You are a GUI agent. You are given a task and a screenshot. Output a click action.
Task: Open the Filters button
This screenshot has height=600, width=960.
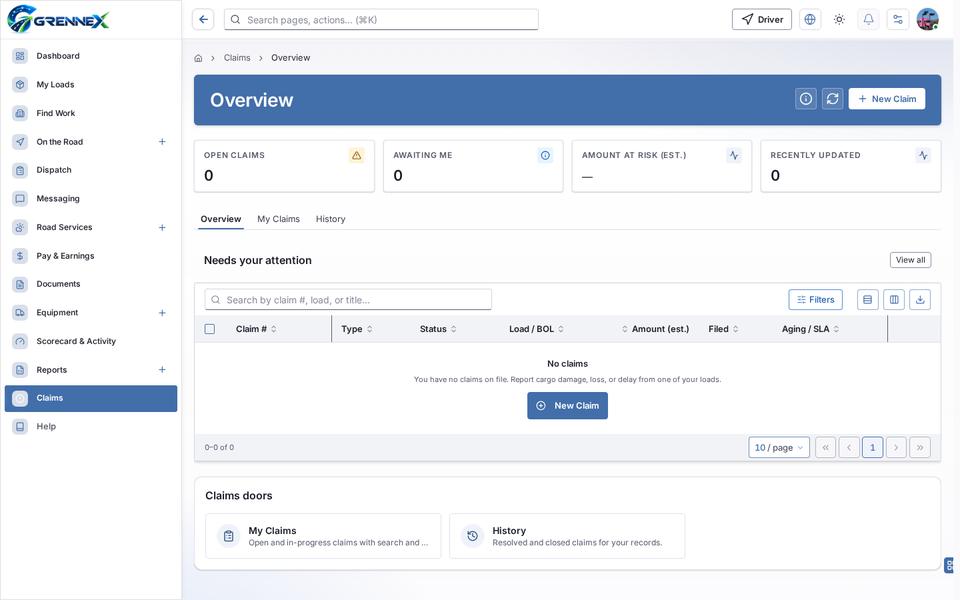point(816,299)
